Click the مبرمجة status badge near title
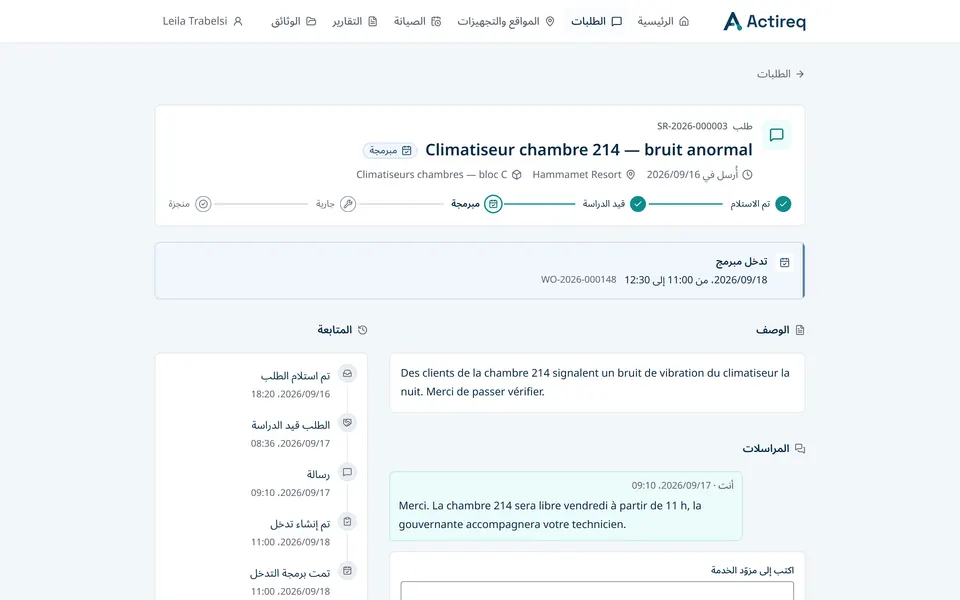The height and width of the screenshot is (600, 960). point(390,150)
